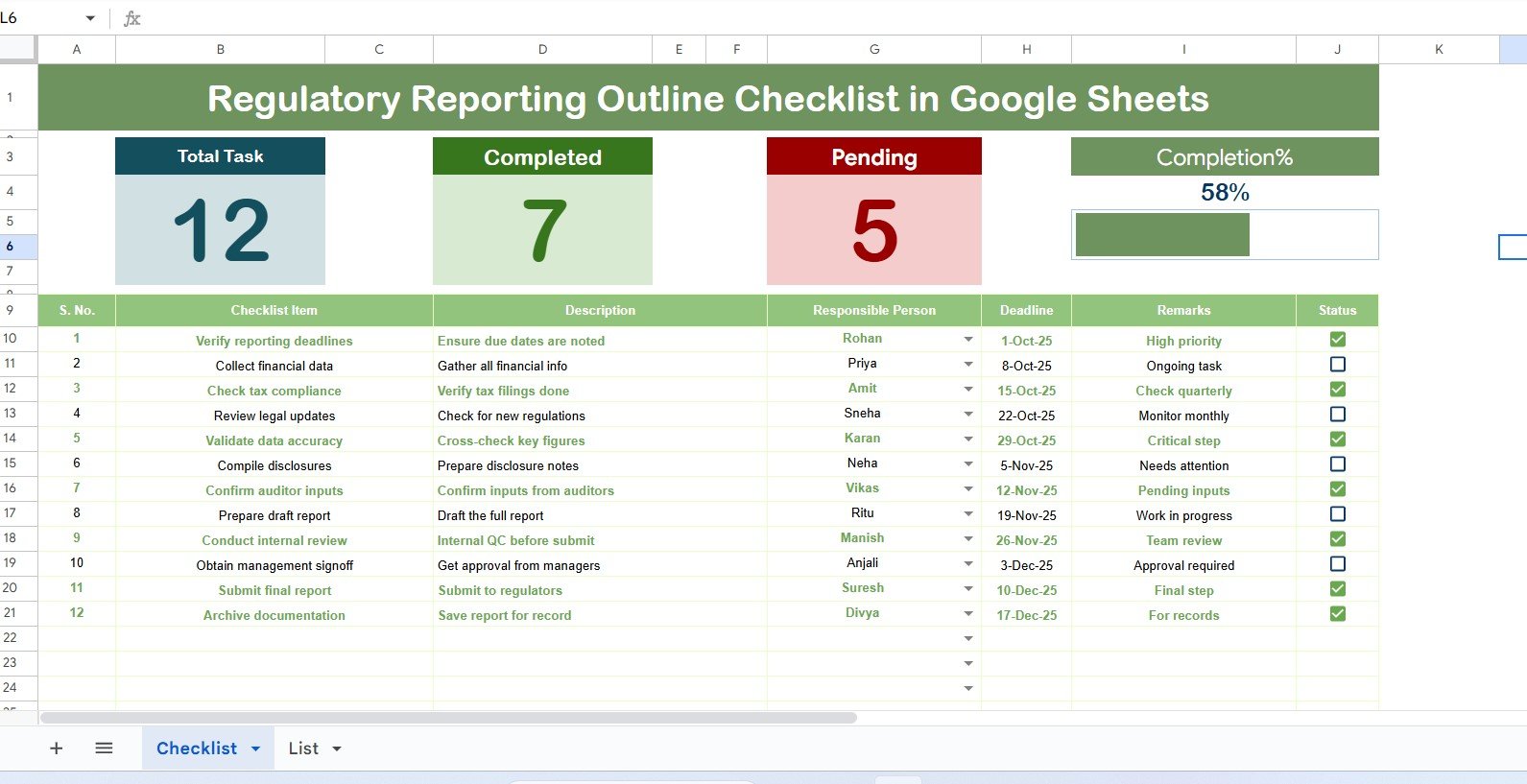Open the List tab options arrow

point(337,748)
